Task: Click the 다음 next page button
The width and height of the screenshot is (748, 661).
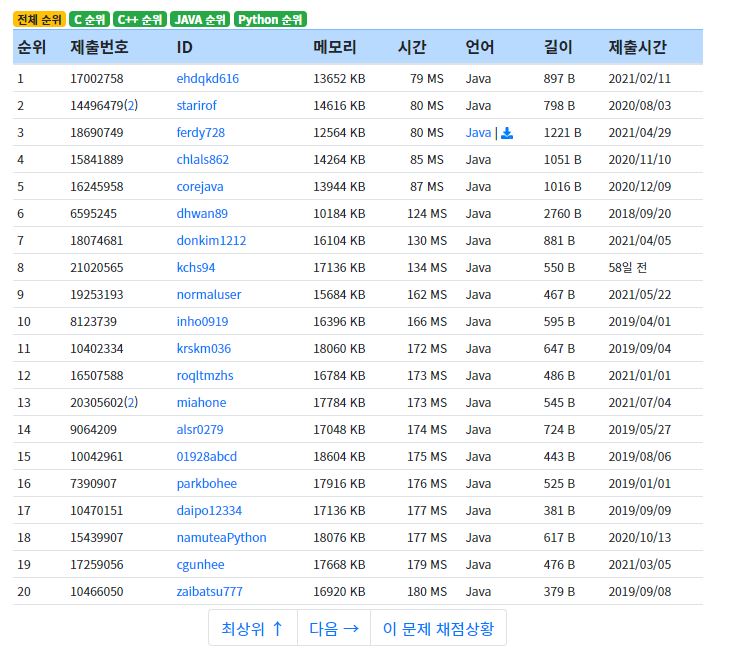Action: click(x=334, y=629)
